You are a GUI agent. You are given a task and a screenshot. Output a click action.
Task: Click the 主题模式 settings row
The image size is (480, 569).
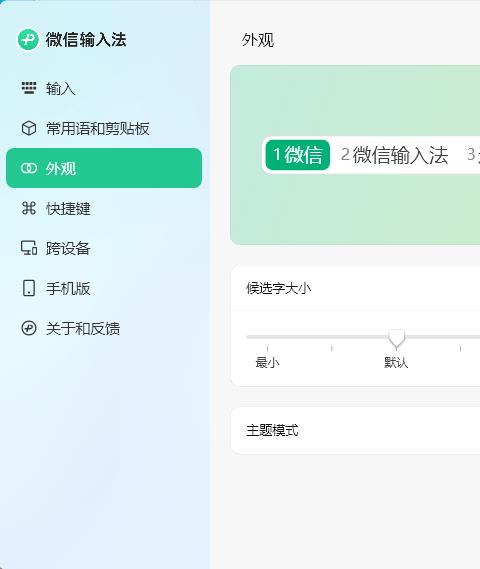[x=355, y=430]
